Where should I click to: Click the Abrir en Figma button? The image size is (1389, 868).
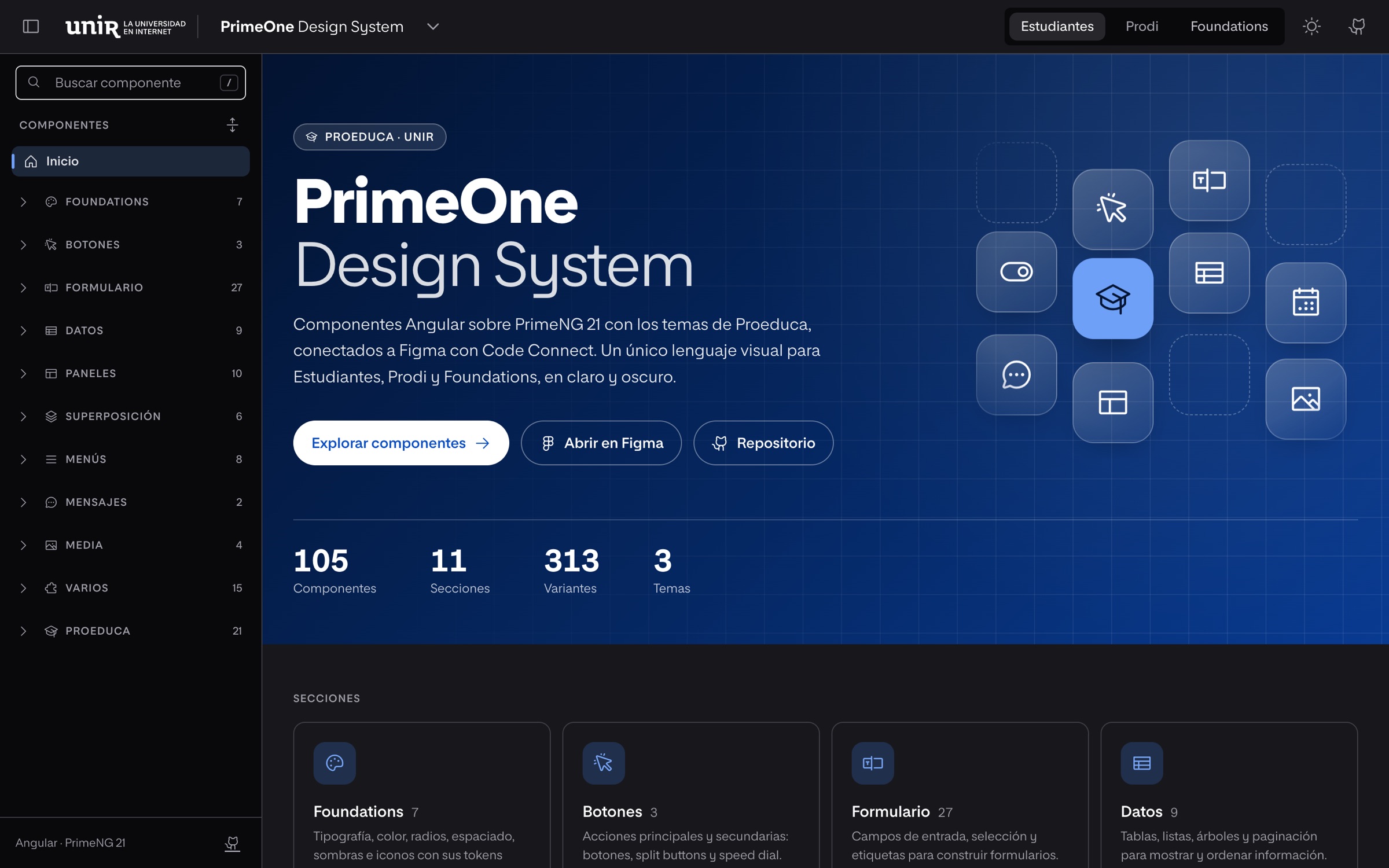coord(601,443)
